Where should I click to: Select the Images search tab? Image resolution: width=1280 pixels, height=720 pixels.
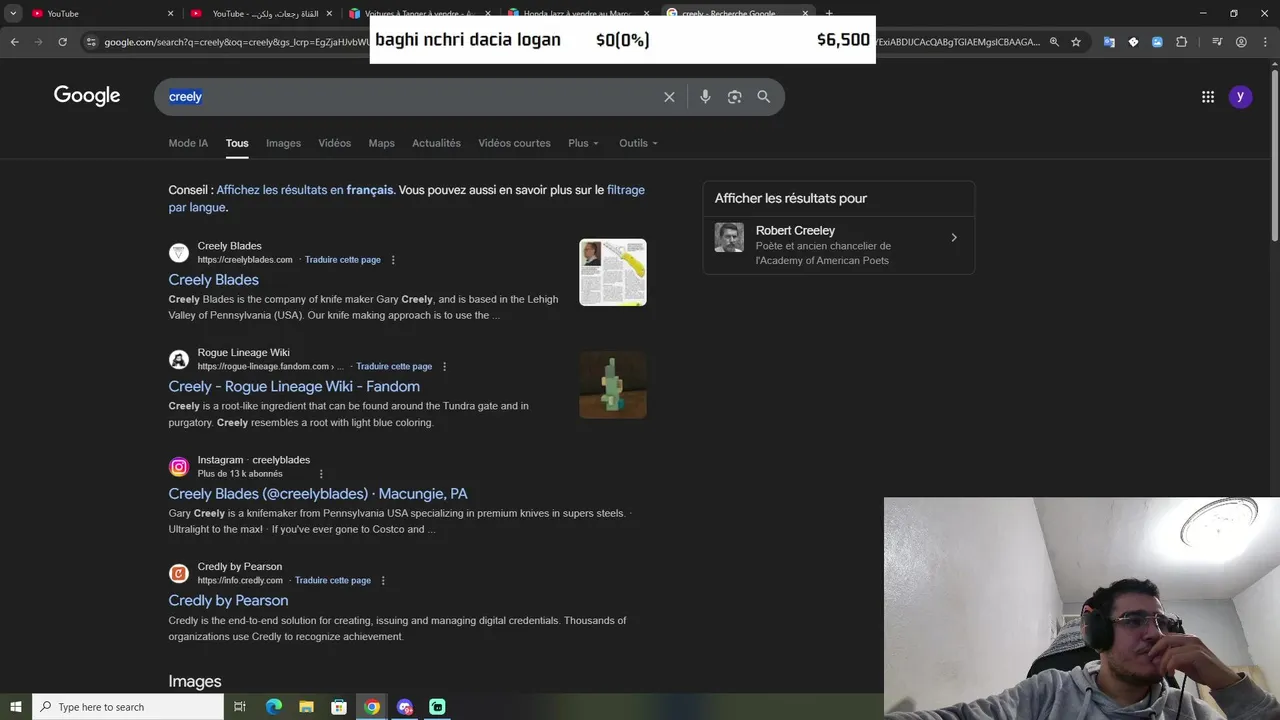(283, 143)
